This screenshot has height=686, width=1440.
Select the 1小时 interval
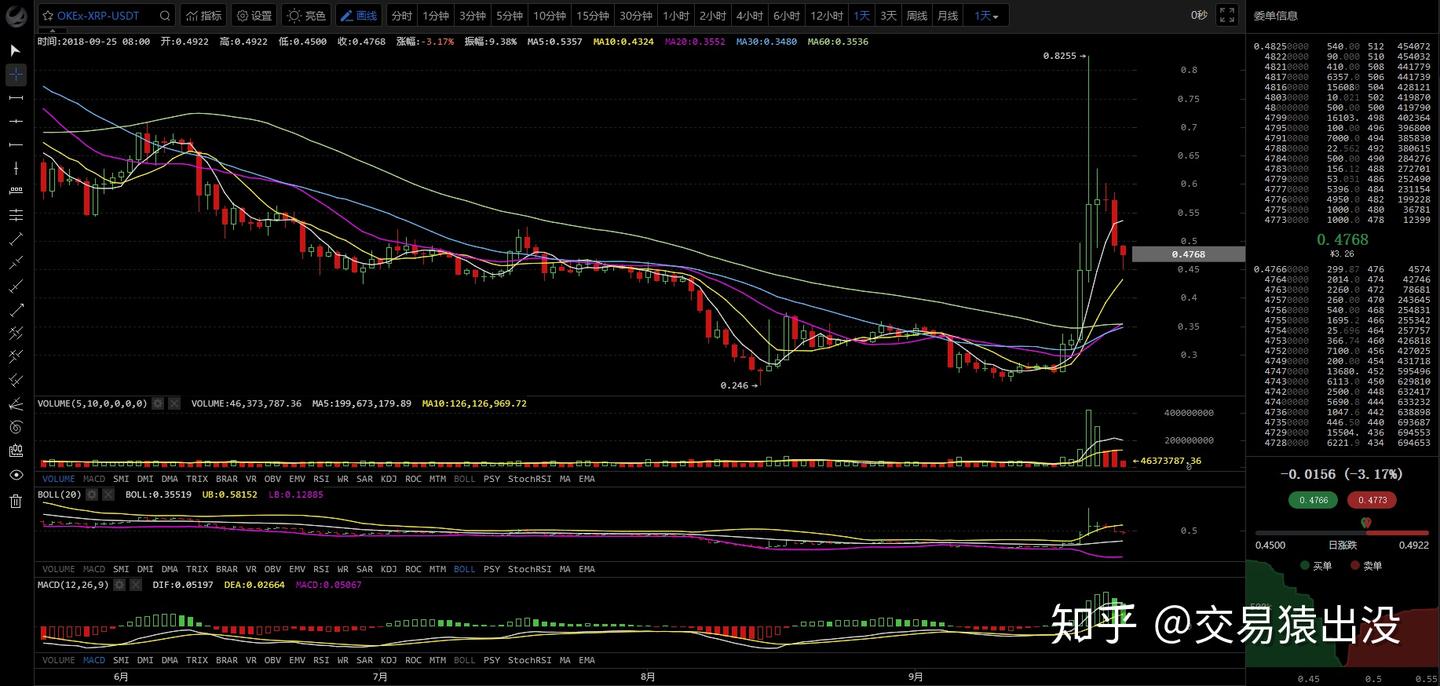(x=676, y=16)
